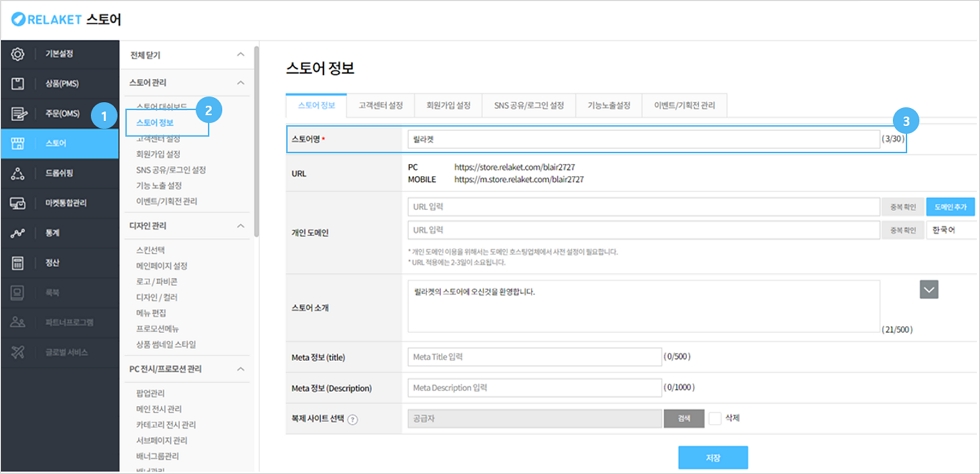Check the 삭제 checkbox

[x=715, y=418]
